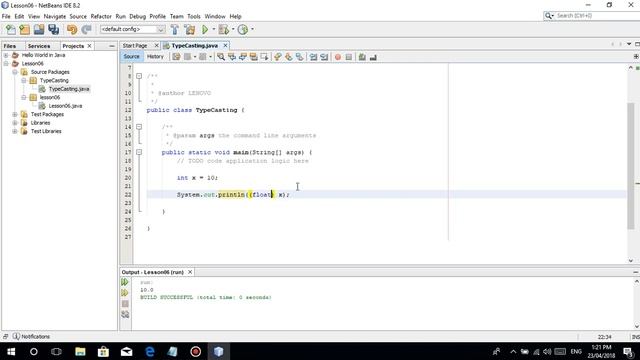This screenshot has width=640, height=360.
Task: Switch to History view
Action: click(x=155, y=57)
